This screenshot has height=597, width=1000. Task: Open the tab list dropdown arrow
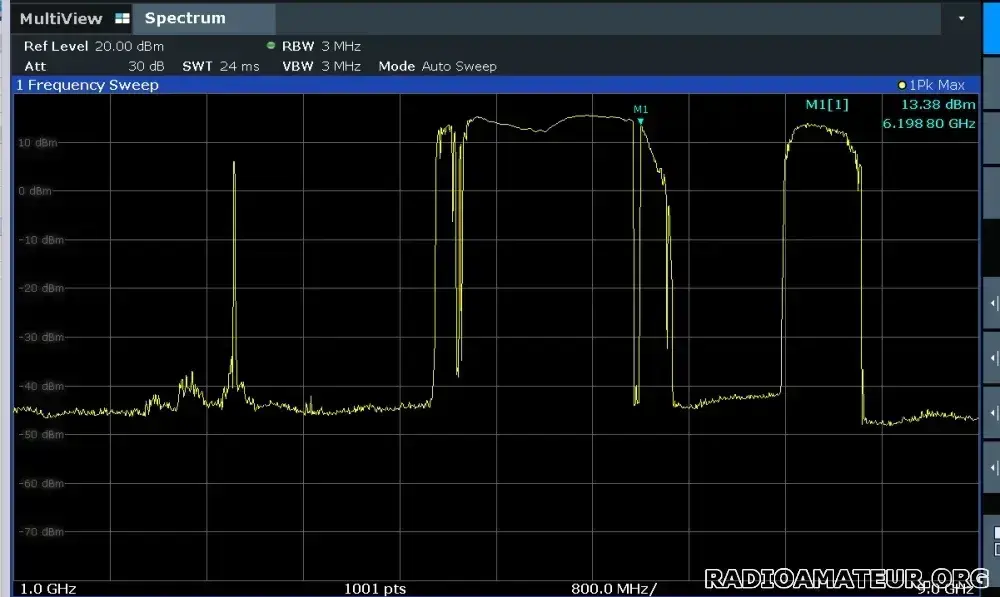(962, 19)
